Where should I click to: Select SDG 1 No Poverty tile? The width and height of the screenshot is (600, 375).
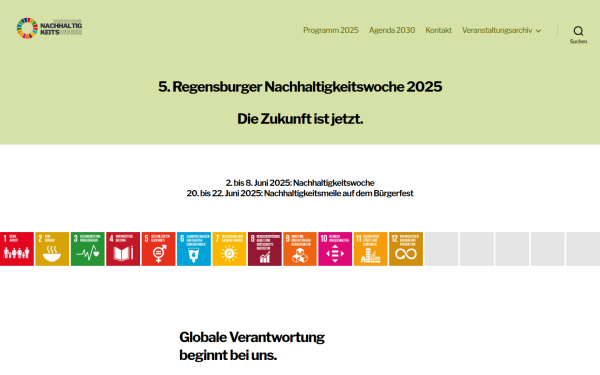click(17, 249)
